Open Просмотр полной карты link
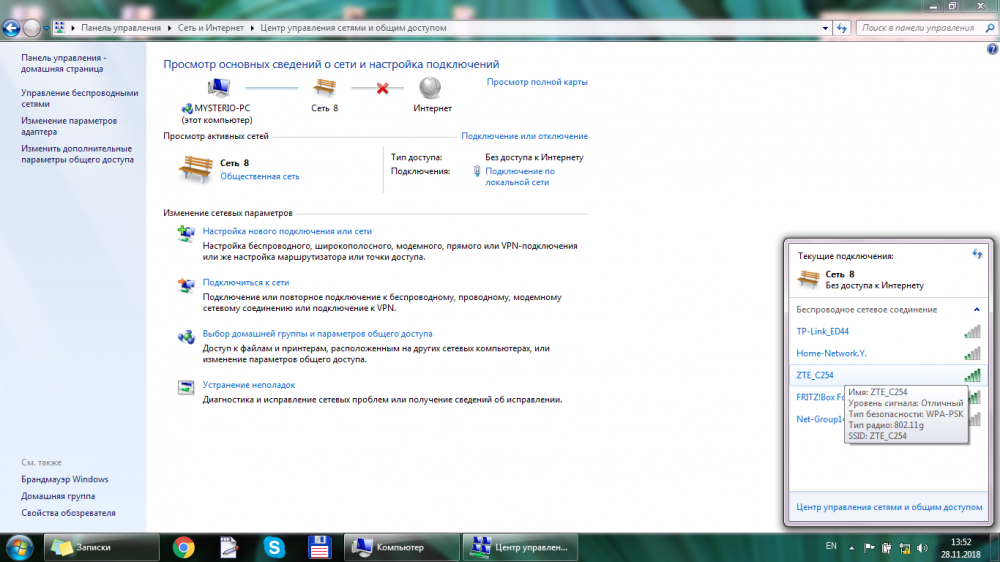1000x562 pixels. coord(537,82)
